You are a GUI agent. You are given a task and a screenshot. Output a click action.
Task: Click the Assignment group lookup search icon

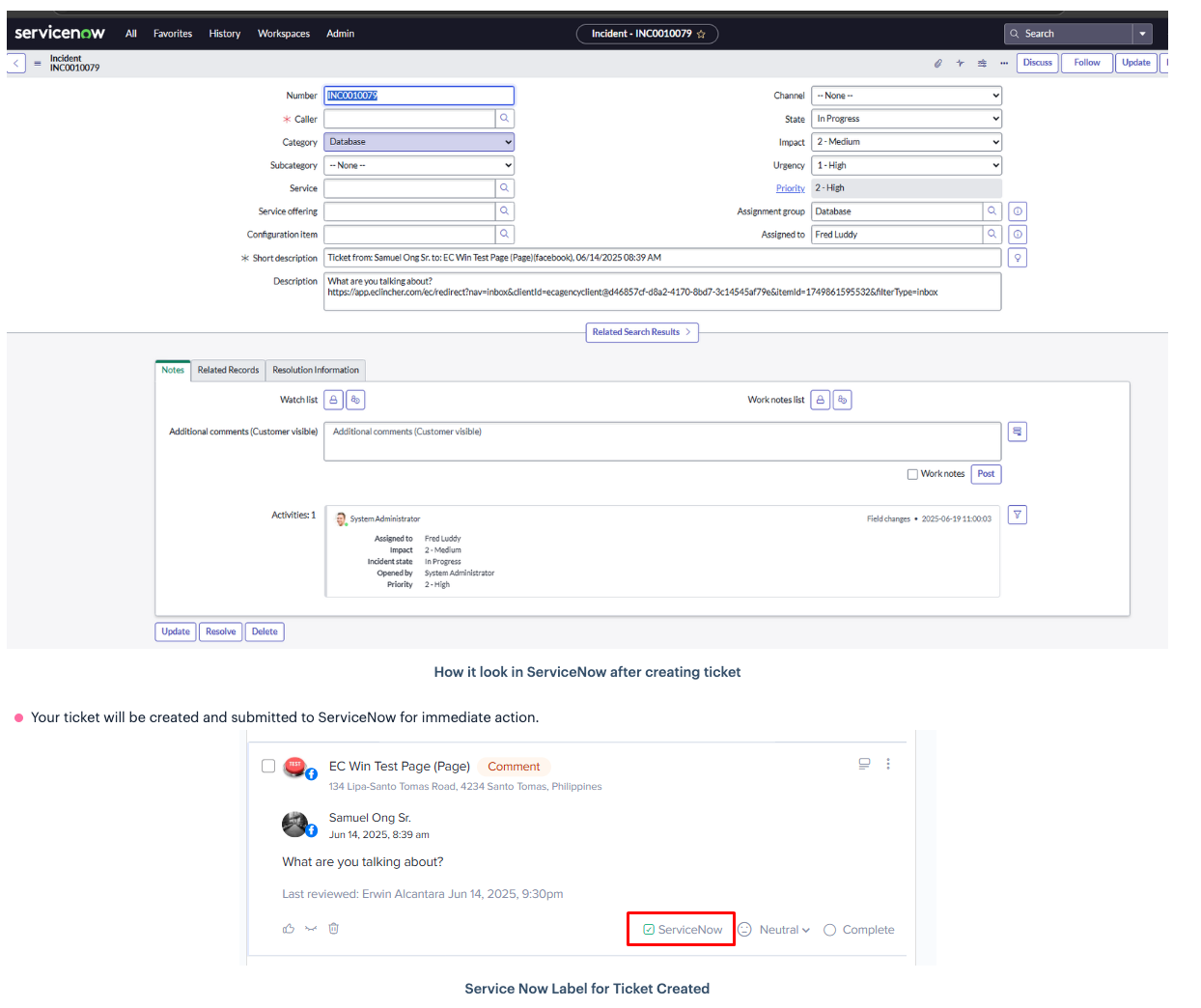[x=992, y=211]
